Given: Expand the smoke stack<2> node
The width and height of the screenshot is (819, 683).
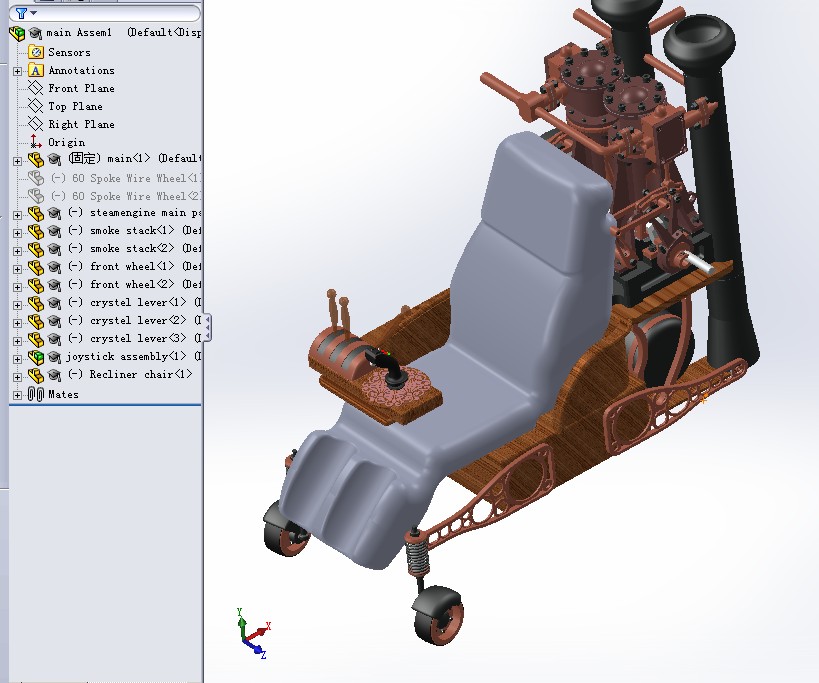Looking at the screenshot, I should (x=17, y=251).
